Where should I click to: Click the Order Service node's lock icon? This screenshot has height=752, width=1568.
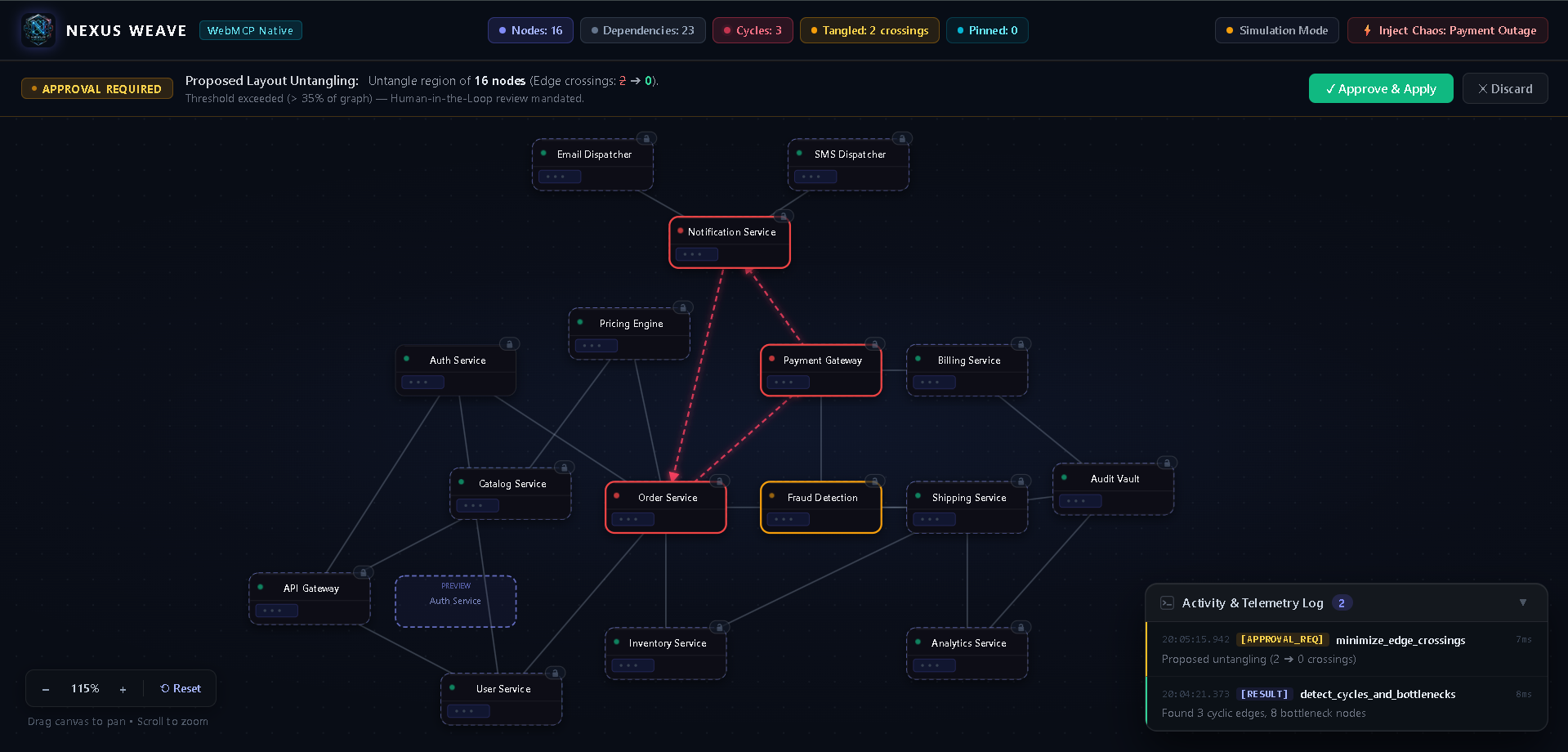pyautogui.click(x=720, y=481)
